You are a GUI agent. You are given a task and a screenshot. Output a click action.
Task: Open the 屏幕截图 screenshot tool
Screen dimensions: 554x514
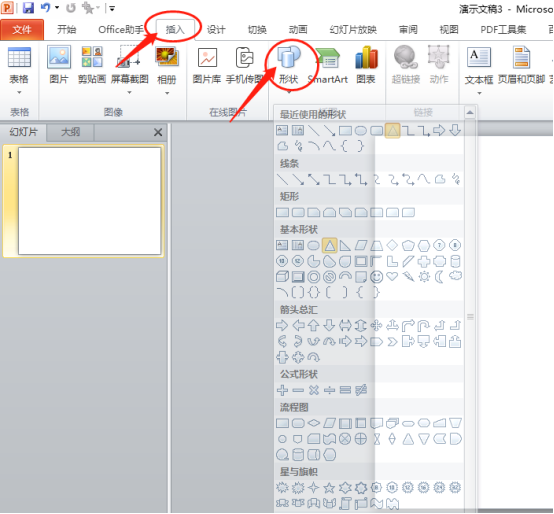click(129, 69)
